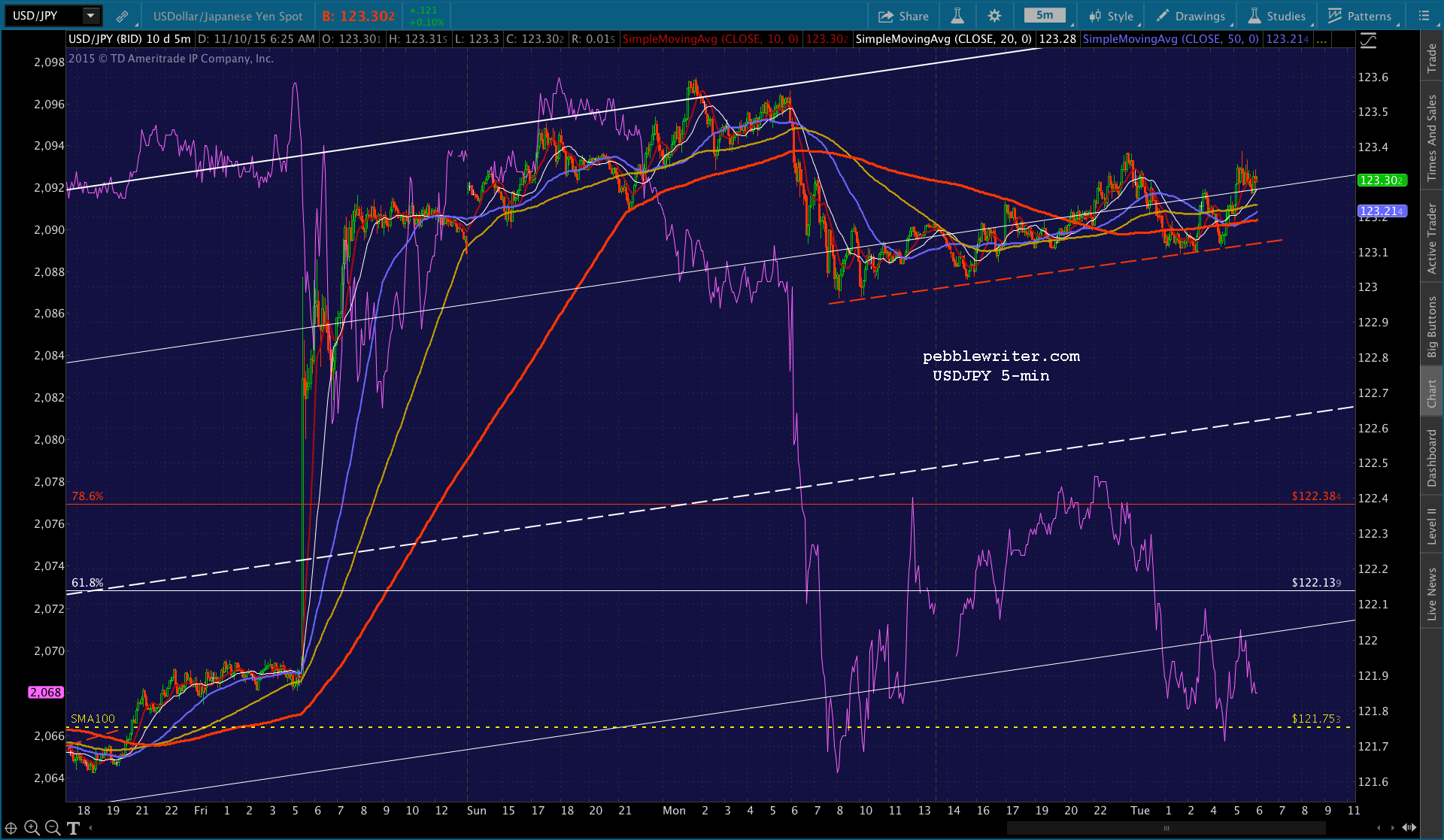Click the crosshair pan icon at bottom left
The height and width of the screenshot is (840, 1444).
11,828
